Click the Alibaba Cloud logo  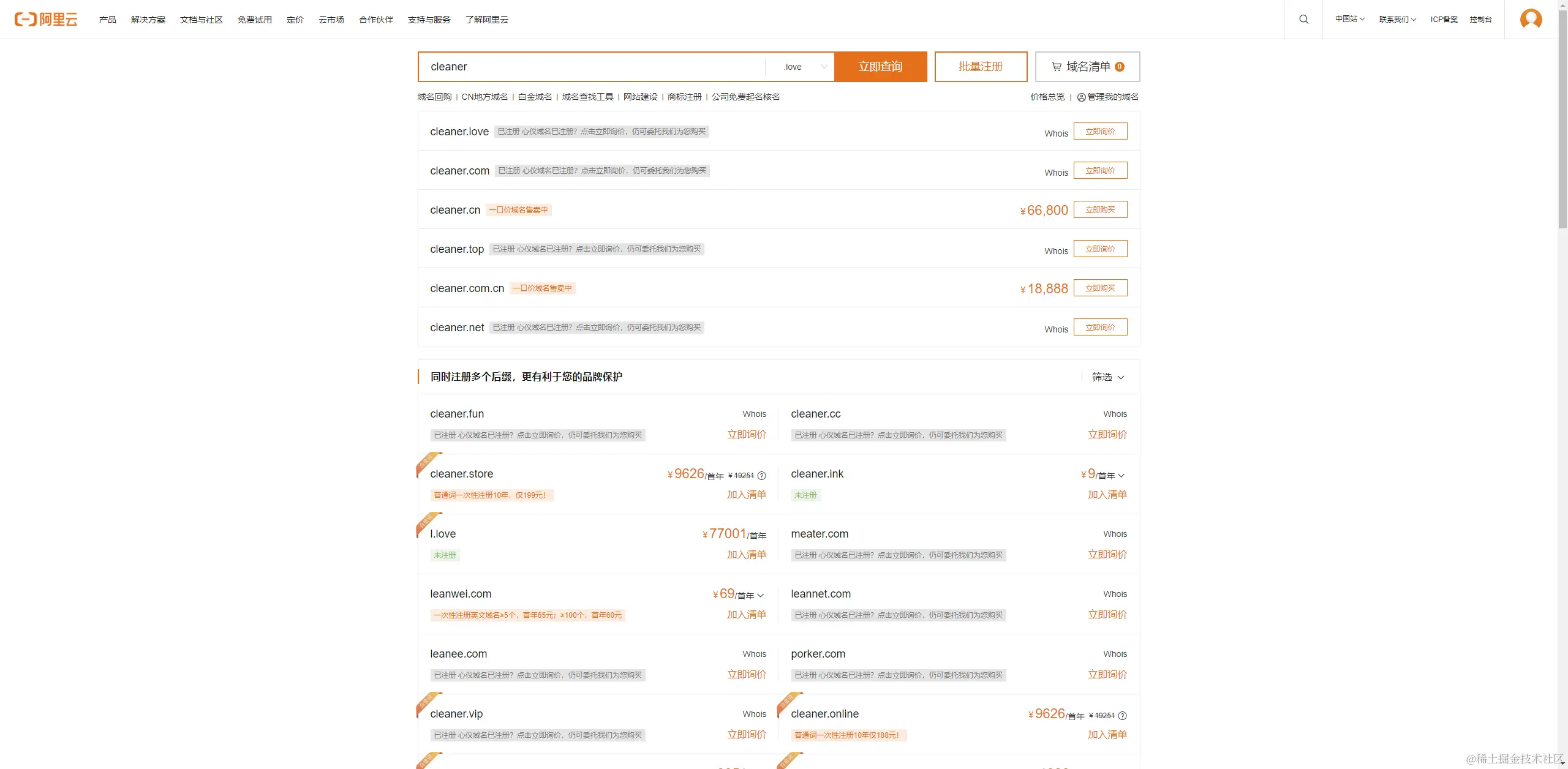click(x=46, y=20)
